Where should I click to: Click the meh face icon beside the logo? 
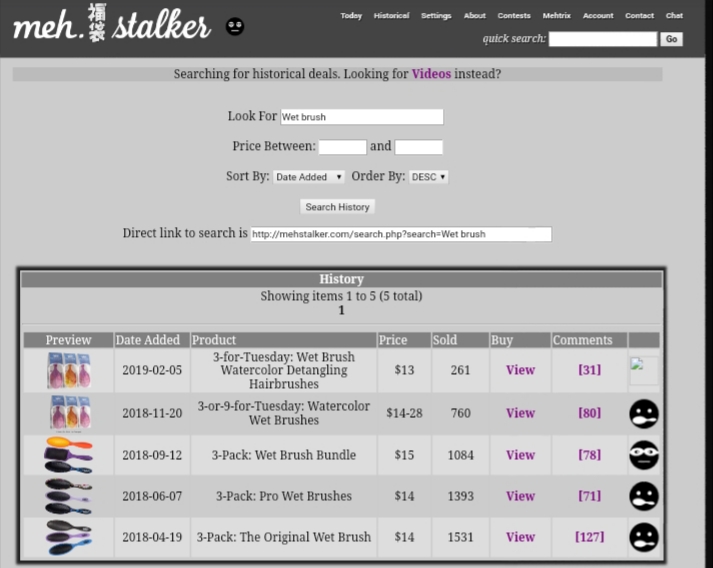235,27
